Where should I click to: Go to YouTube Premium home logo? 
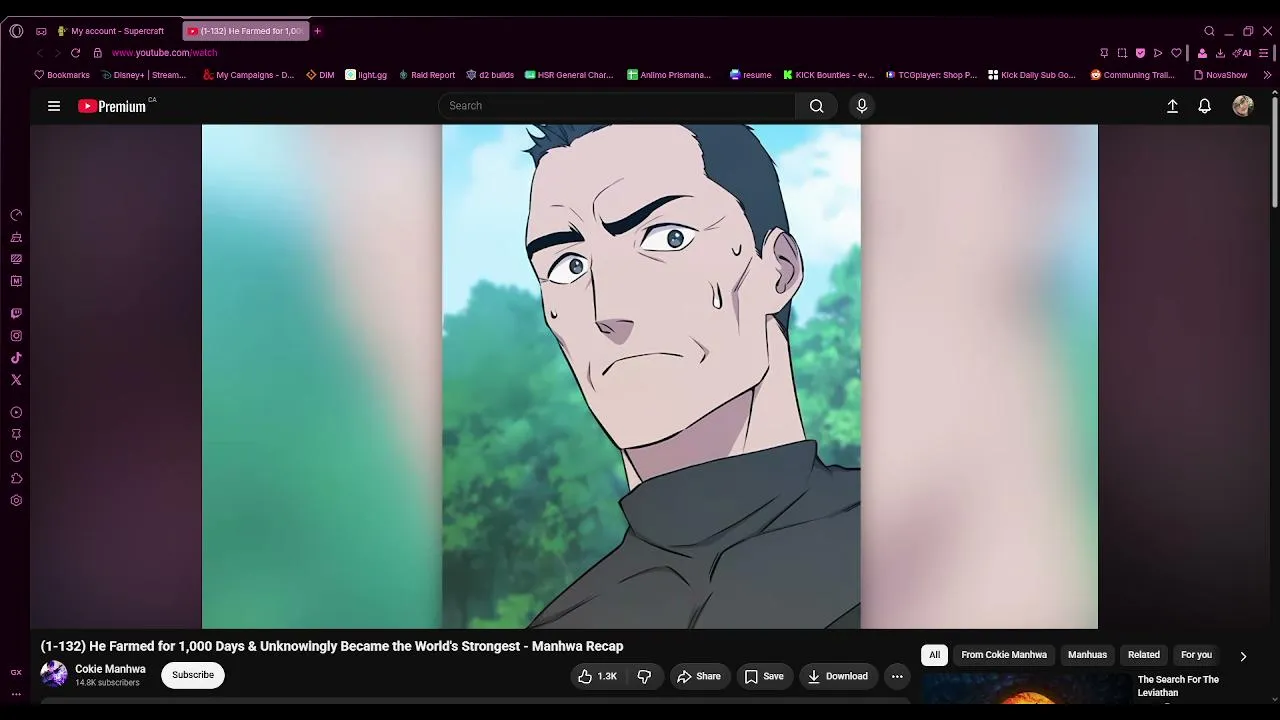112,106
